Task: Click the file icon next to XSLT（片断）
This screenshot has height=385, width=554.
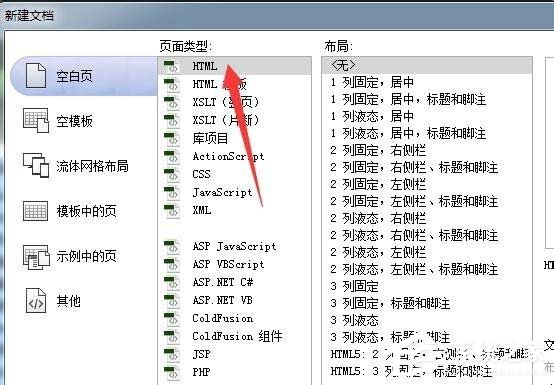Action: click(x=172, y=120)
